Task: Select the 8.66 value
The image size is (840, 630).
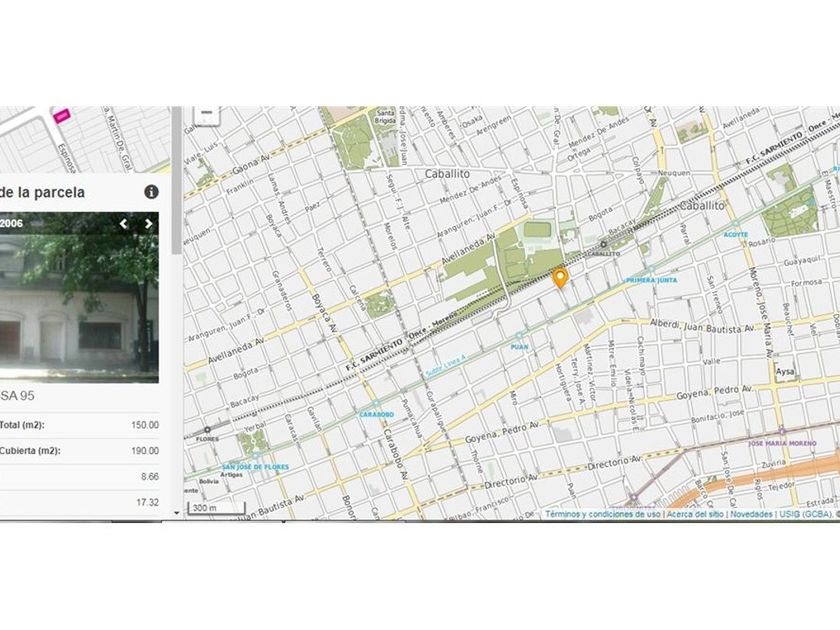Action: tap(149, 477)
